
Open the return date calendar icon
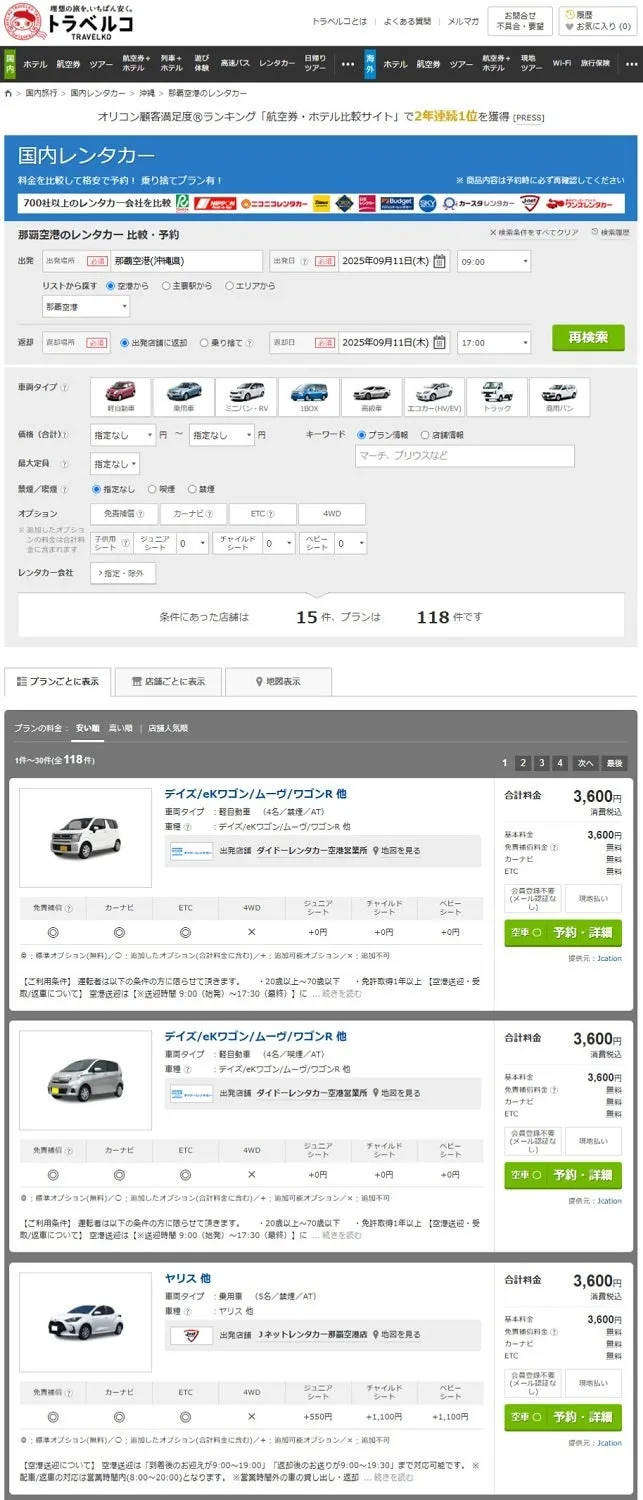pos(440,342)
